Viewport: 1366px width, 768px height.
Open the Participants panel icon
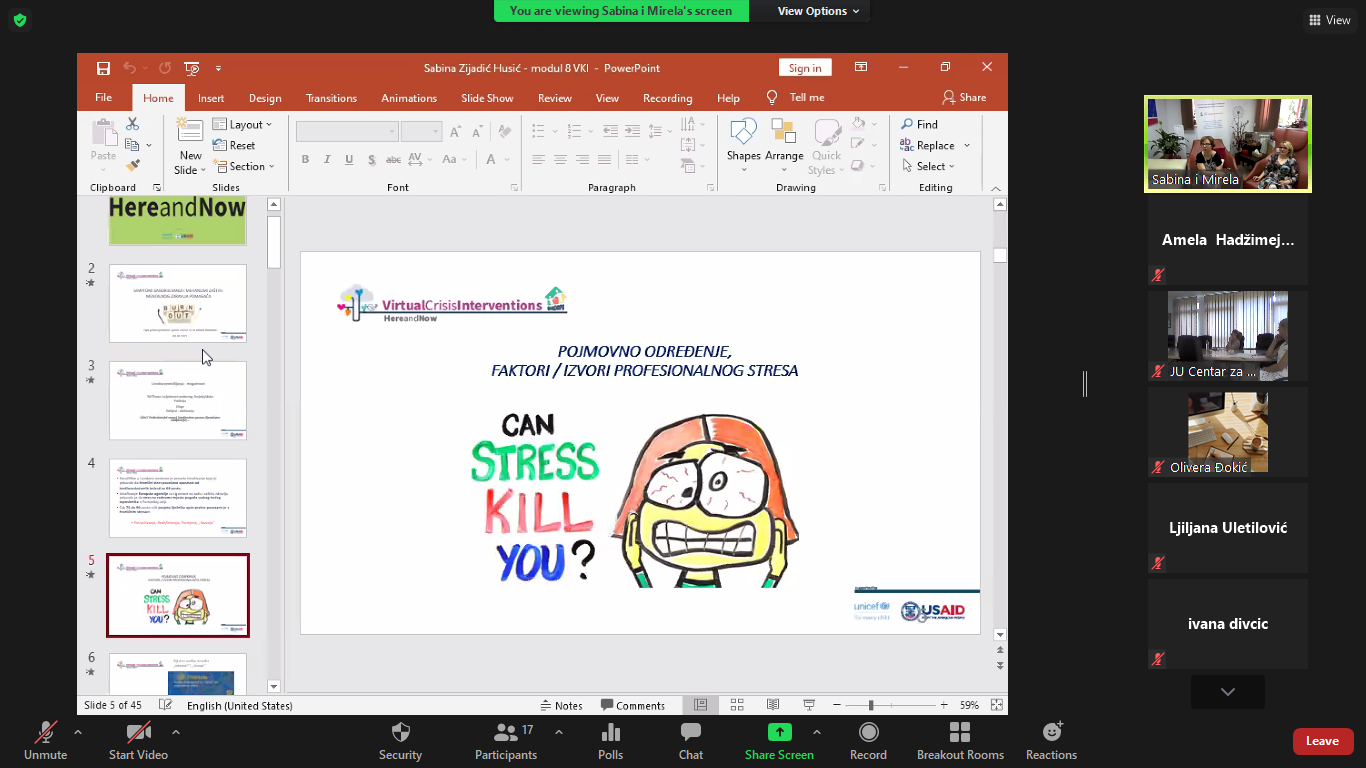(506, 732)
